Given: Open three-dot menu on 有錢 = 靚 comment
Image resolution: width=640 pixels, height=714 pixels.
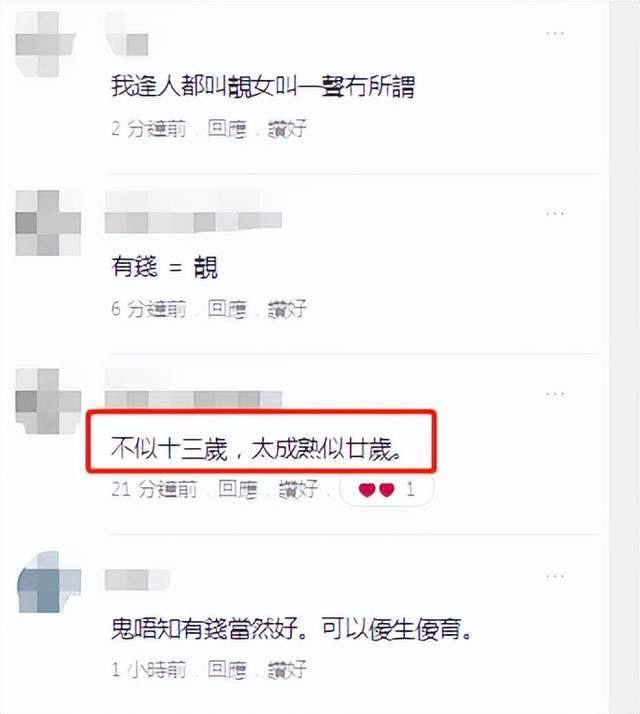Looking at the screenshot, I should [x=555, y=214].
